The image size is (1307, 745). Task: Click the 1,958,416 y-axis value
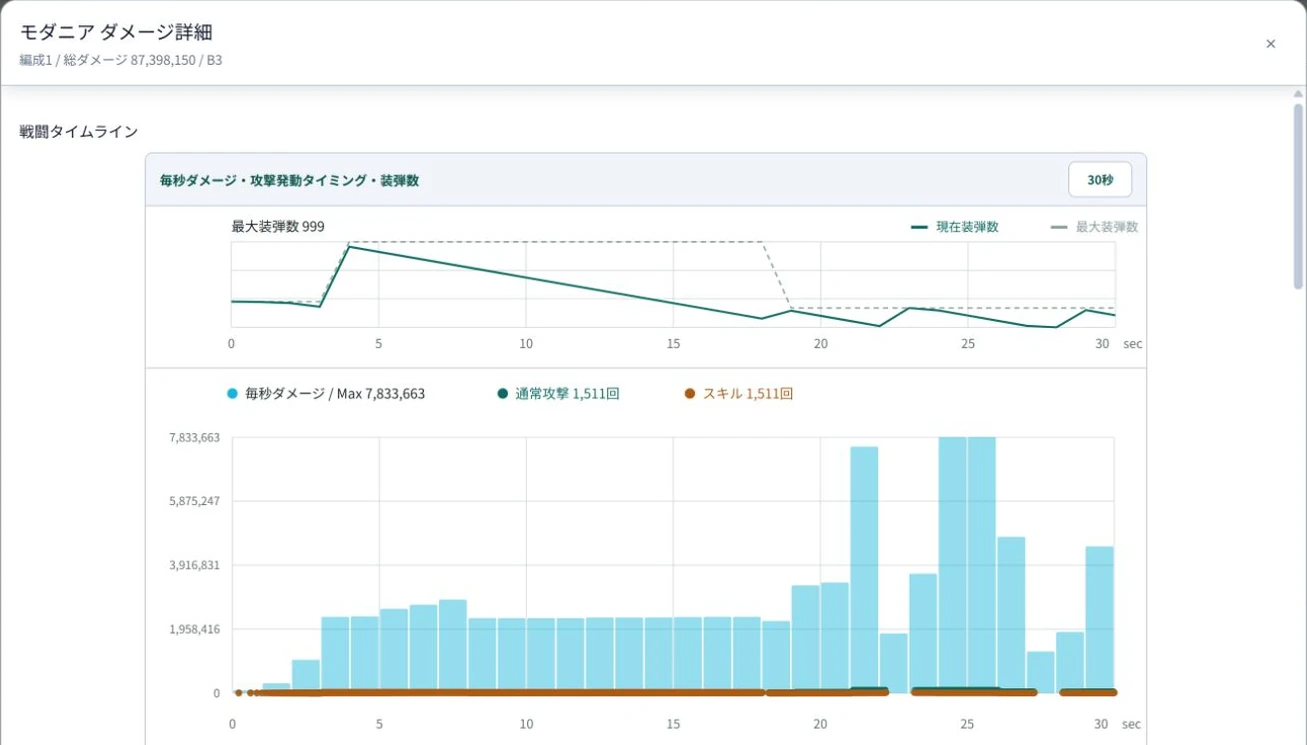pyautogui.click(x=195, y=629)
